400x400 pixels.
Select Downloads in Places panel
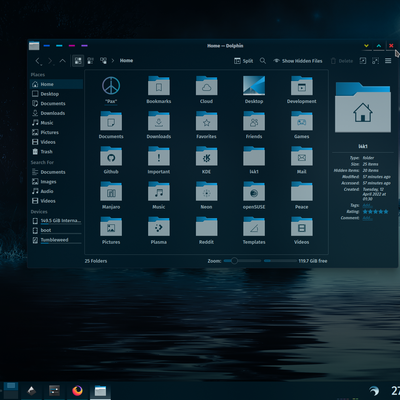(56, 113)
